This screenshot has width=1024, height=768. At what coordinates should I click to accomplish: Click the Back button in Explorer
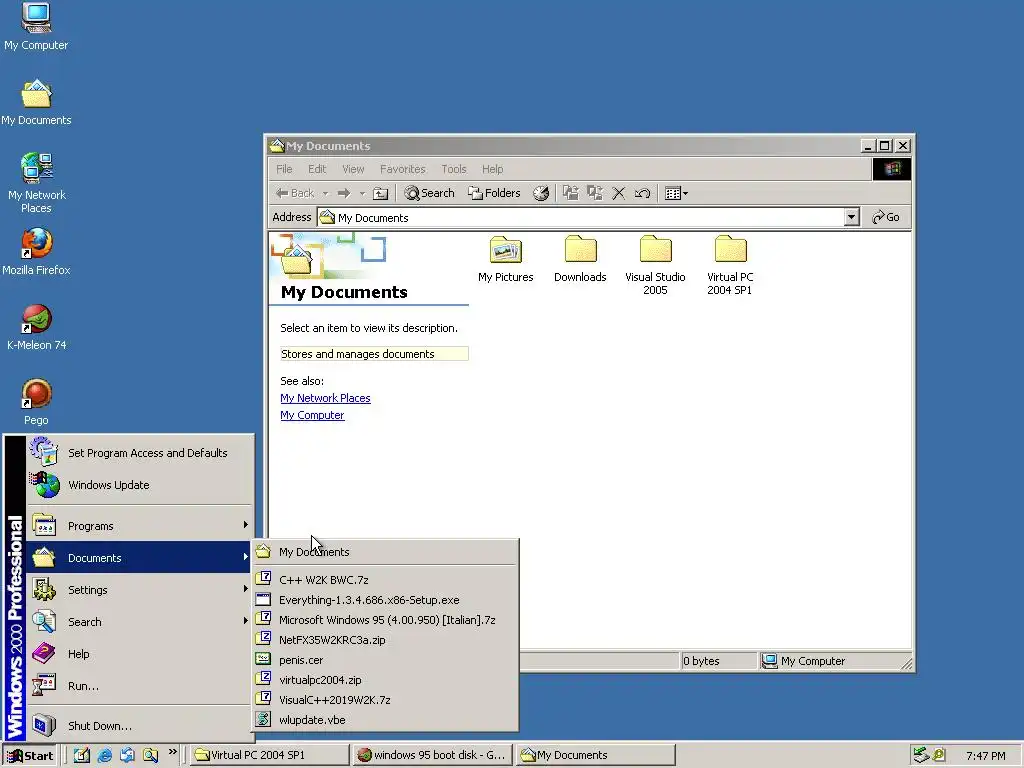click(x=295, y=193)
